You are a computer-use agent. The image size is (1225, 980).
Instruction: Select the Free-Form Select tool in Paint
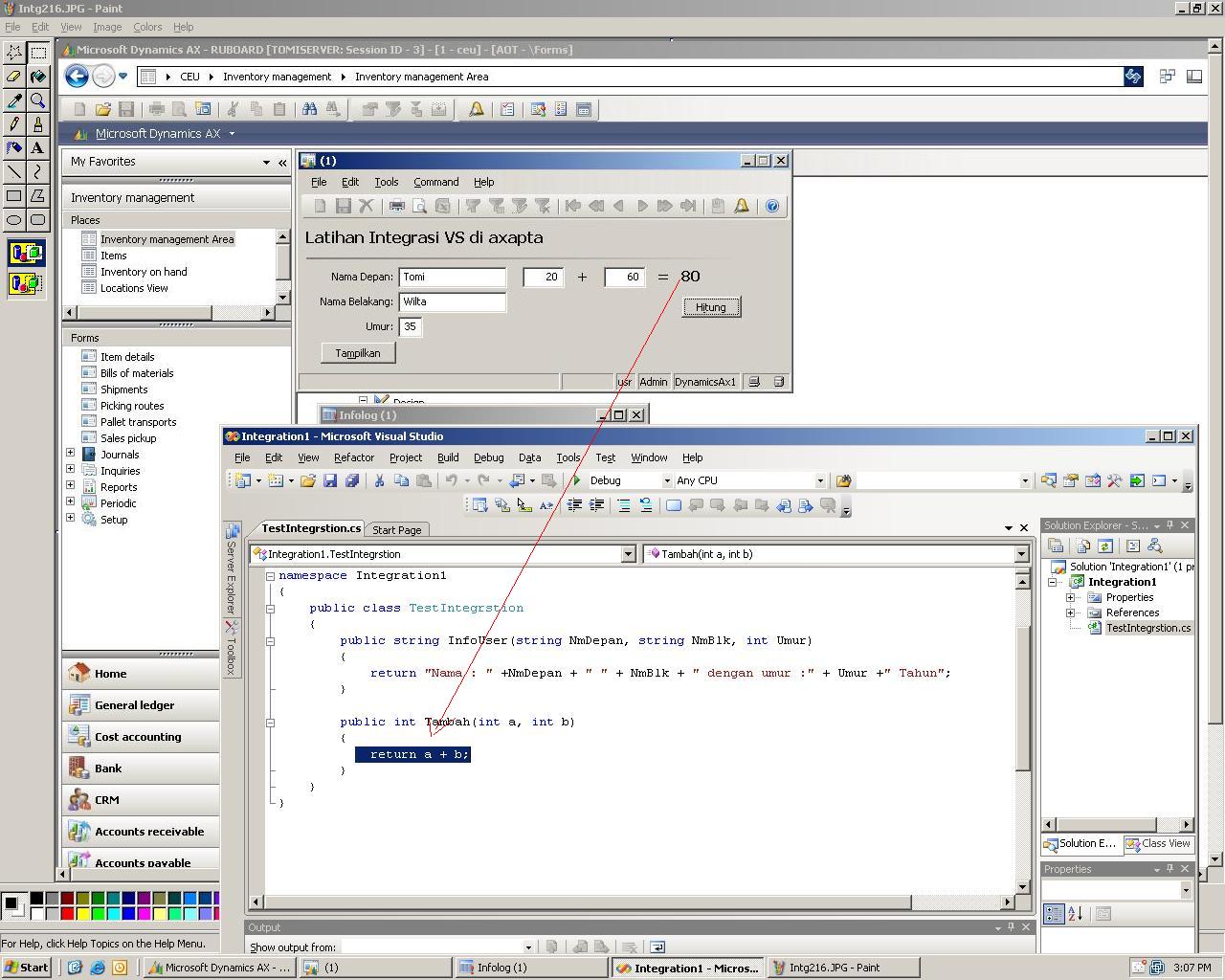tap(14, 53)
